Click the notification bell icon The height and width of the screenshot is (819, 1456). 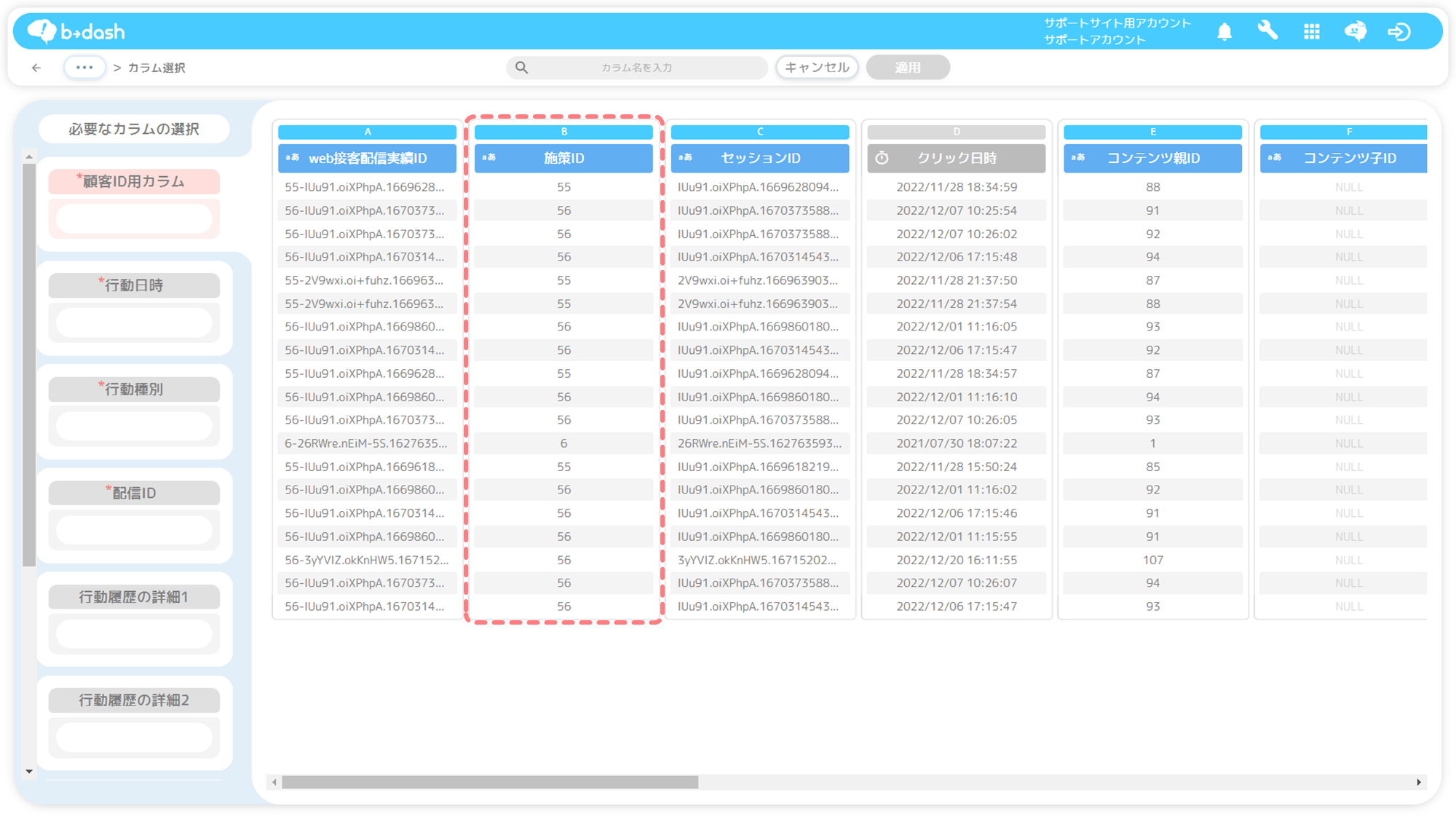[1224, 32]
